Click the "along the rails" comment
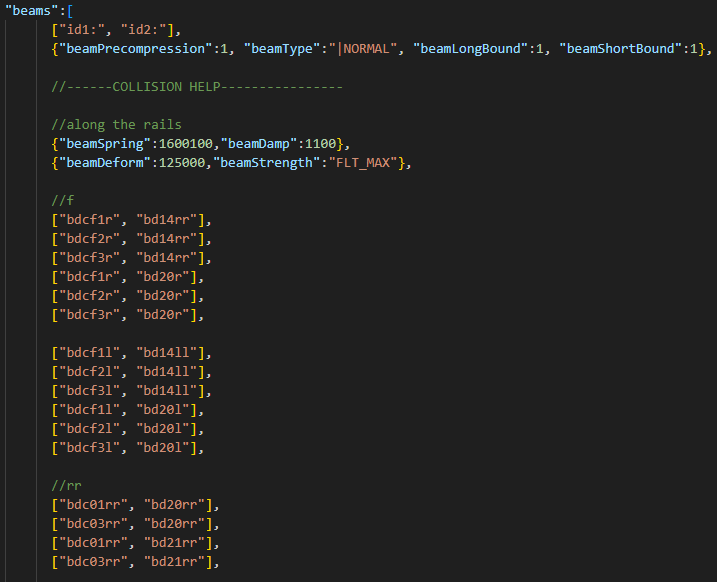Image resolution: width=717 pixels, height=582 pixels. 117,124
